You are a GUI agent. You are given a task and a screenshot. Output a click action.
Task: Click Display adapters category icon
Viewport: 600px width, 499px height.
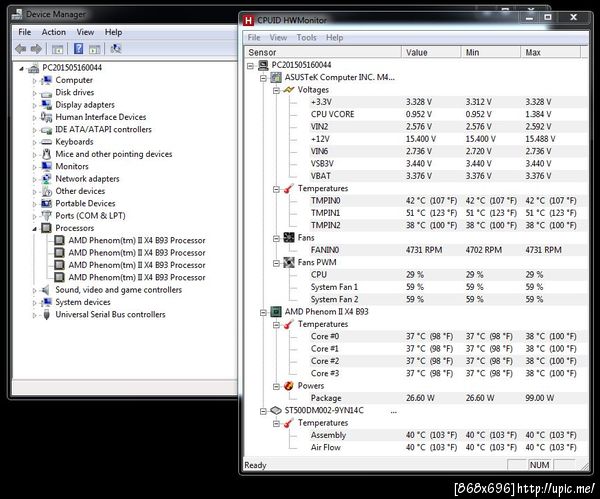[47, 104]
